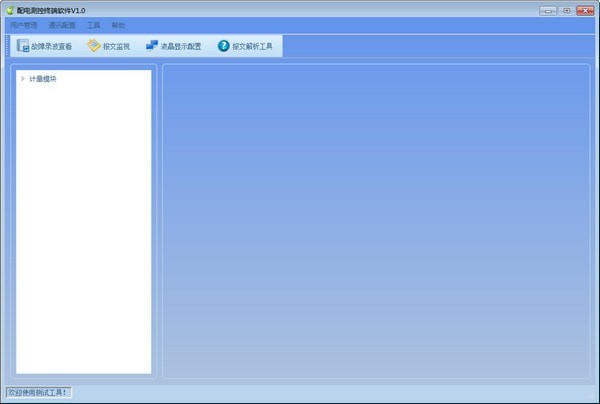This screenshot has width=600, height=404.
Task: Open the 工具 menu
Action: [x=93, y=26]
